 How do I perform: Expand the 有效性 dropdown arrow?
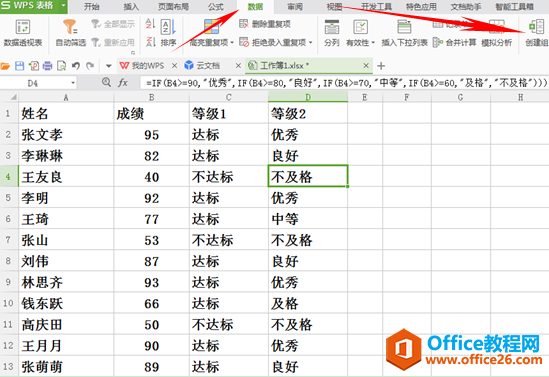373,43
